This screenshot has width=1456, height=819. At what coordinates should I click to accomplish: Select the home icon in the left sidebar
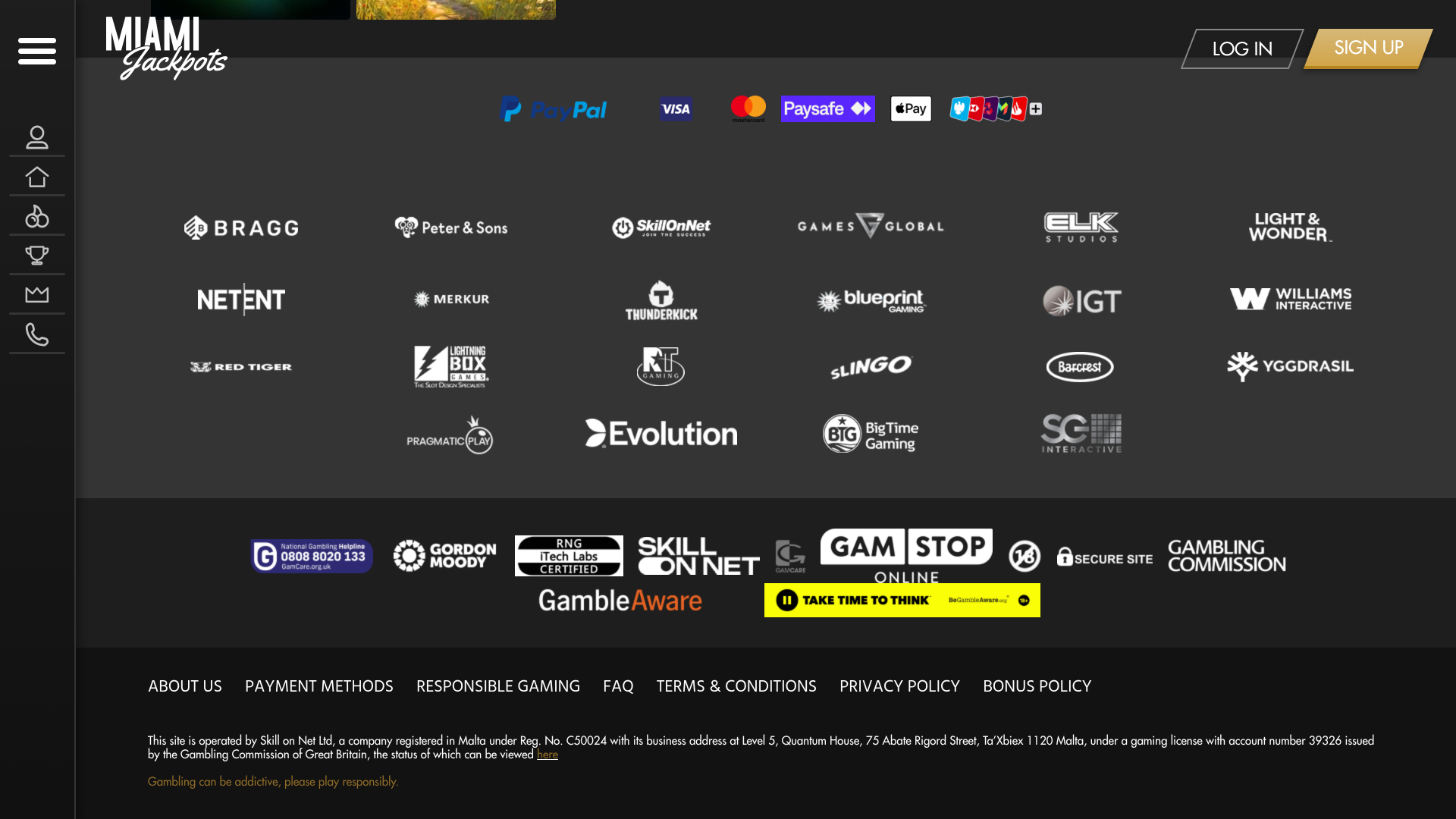click(x=37, y=177)
